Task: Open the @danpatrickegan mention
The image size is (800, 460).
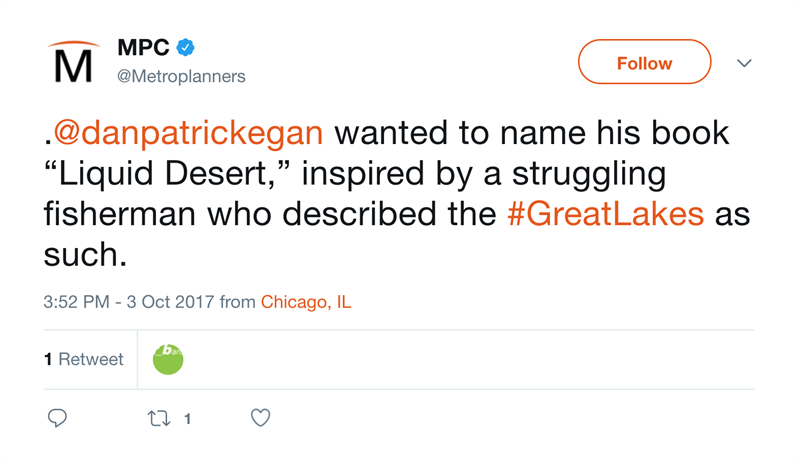Action: pyautogui.click(x=187, y=132)
